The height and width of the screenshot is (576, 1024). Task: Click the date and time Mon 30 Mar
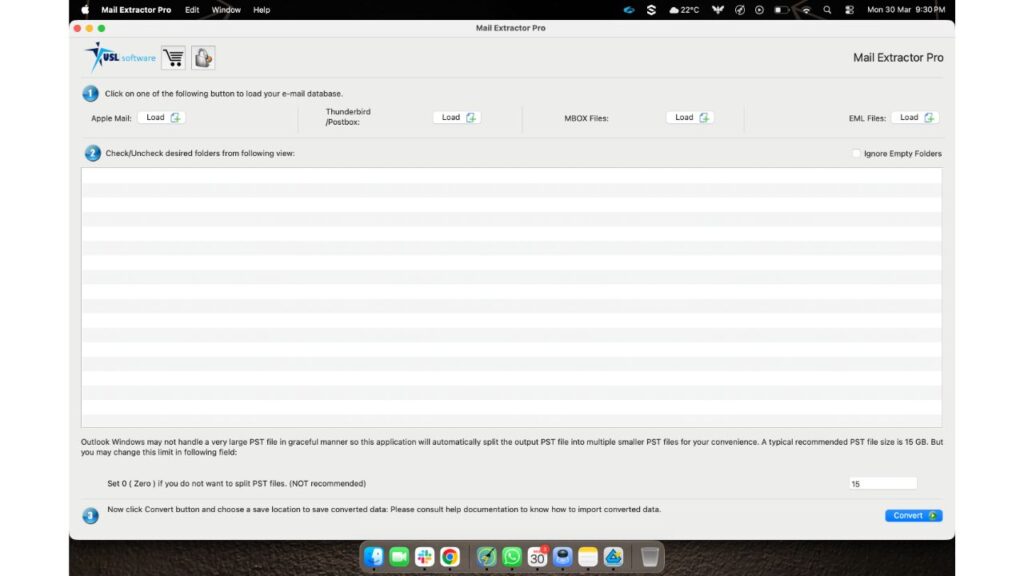[906, 10]
